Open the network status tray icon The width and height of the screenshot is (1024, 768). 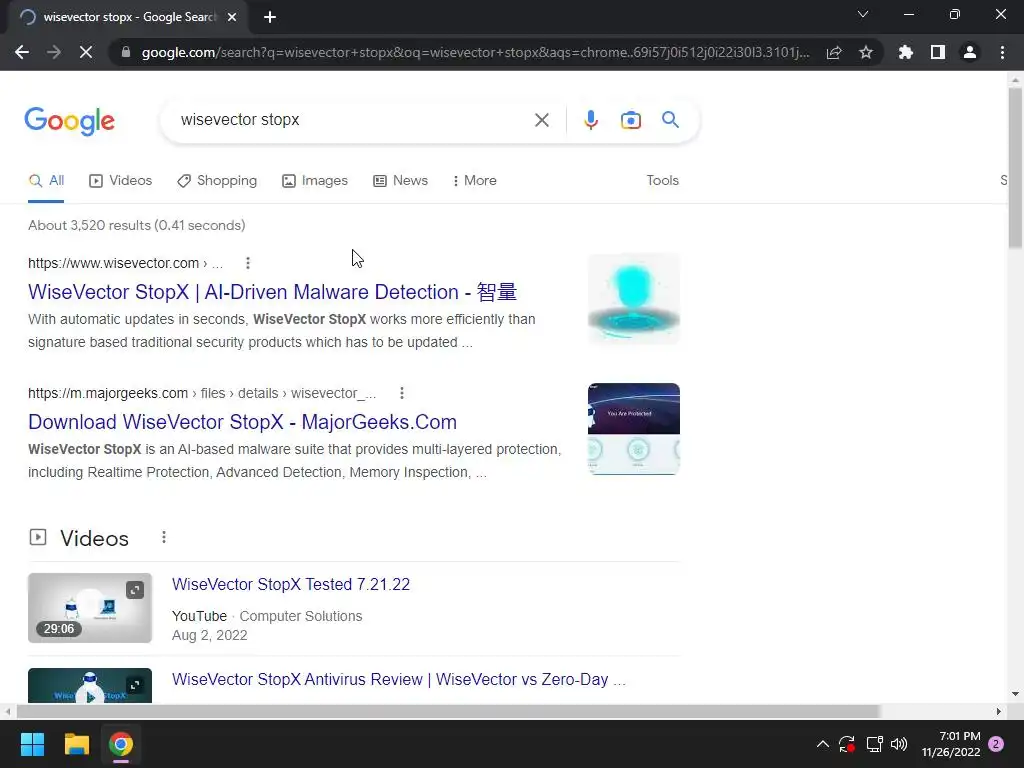[x=874, y=744]
